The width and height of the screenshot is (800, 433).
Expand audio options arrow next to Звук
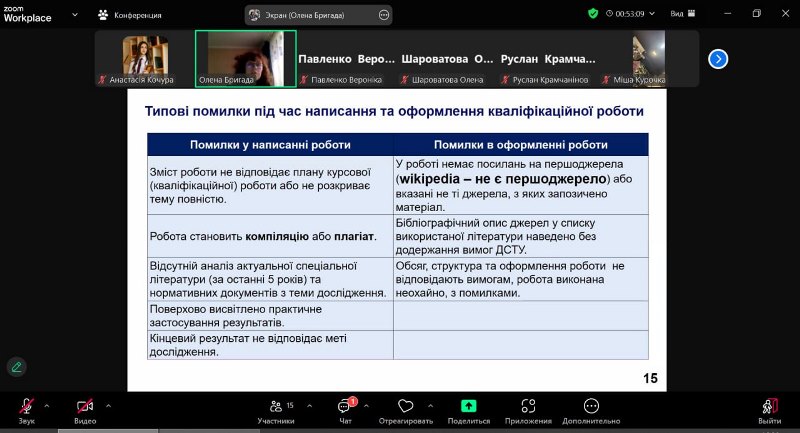tap(47, 406)
